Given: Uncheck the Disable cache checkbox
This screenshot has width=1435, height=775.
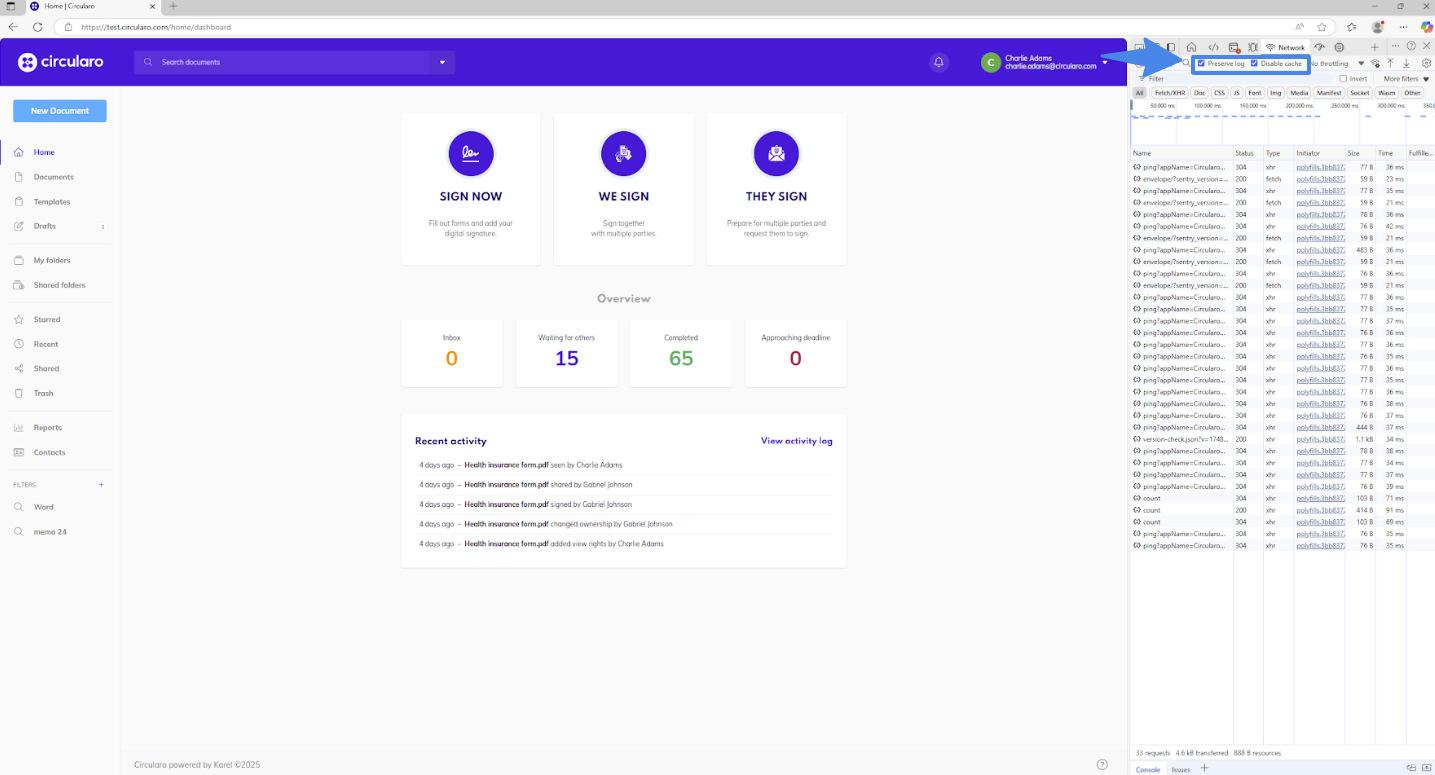Looking at the screenshot, I should tap(1254, 63).
